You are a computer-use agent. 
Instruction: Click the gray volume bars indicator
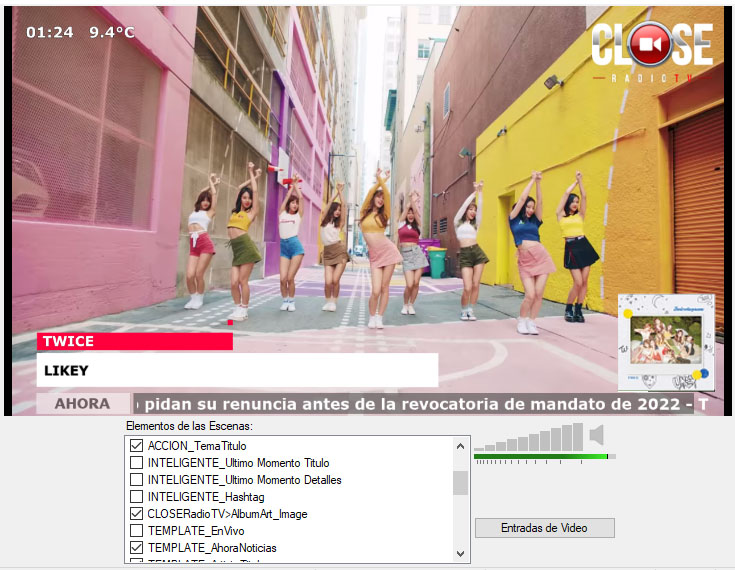click(529, 437)
